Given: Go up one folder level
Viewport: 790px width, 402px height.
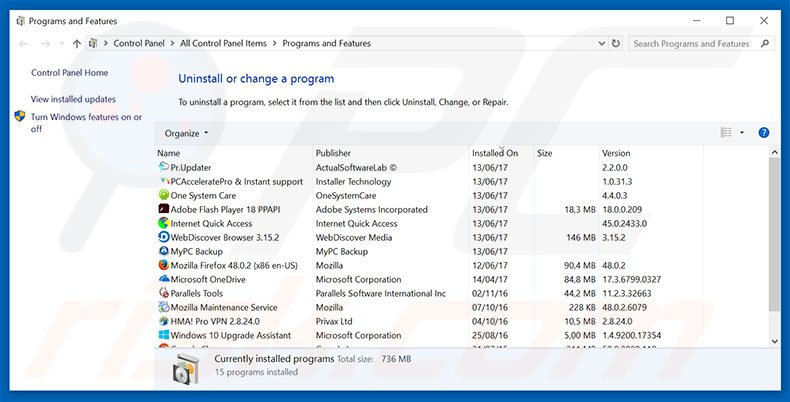Looking at the screenshot, I should tap(77, 44).
